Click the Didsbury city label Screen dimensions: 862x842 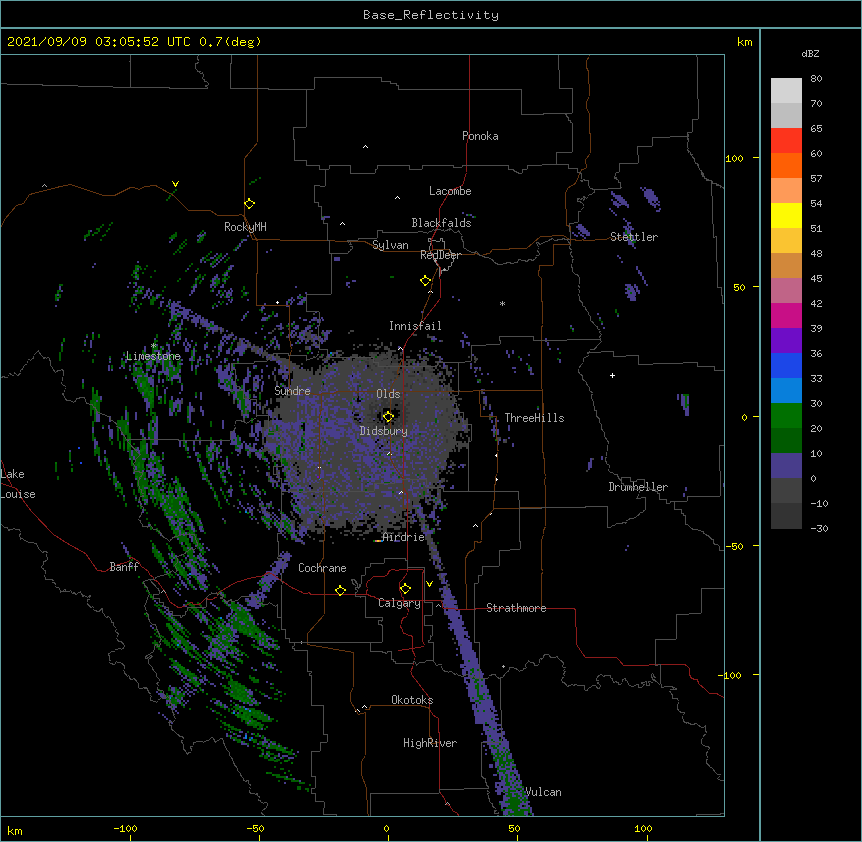coord(384,431)
